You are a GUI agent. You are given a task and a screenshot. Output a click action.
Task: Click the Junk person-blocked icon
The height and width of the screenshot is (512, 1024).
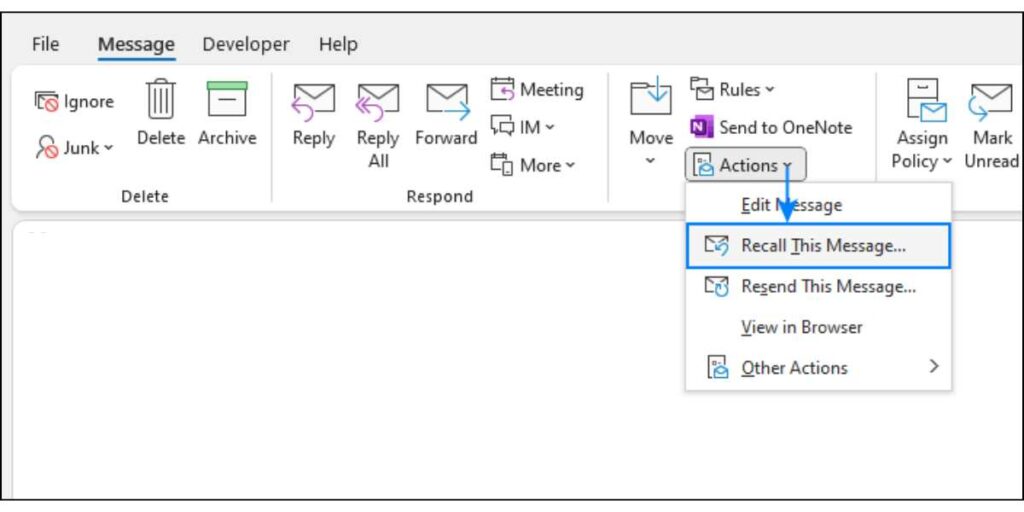pyautogui.click(x=46, y=148)
